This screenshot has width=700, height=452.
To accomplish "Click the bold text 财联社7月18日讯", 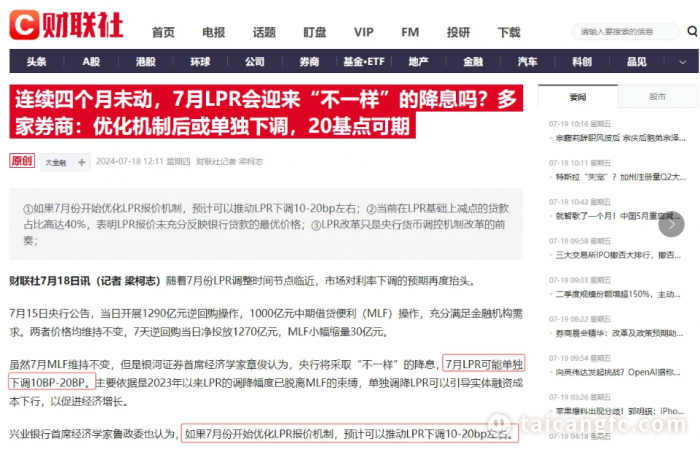I will click(50, 281).
